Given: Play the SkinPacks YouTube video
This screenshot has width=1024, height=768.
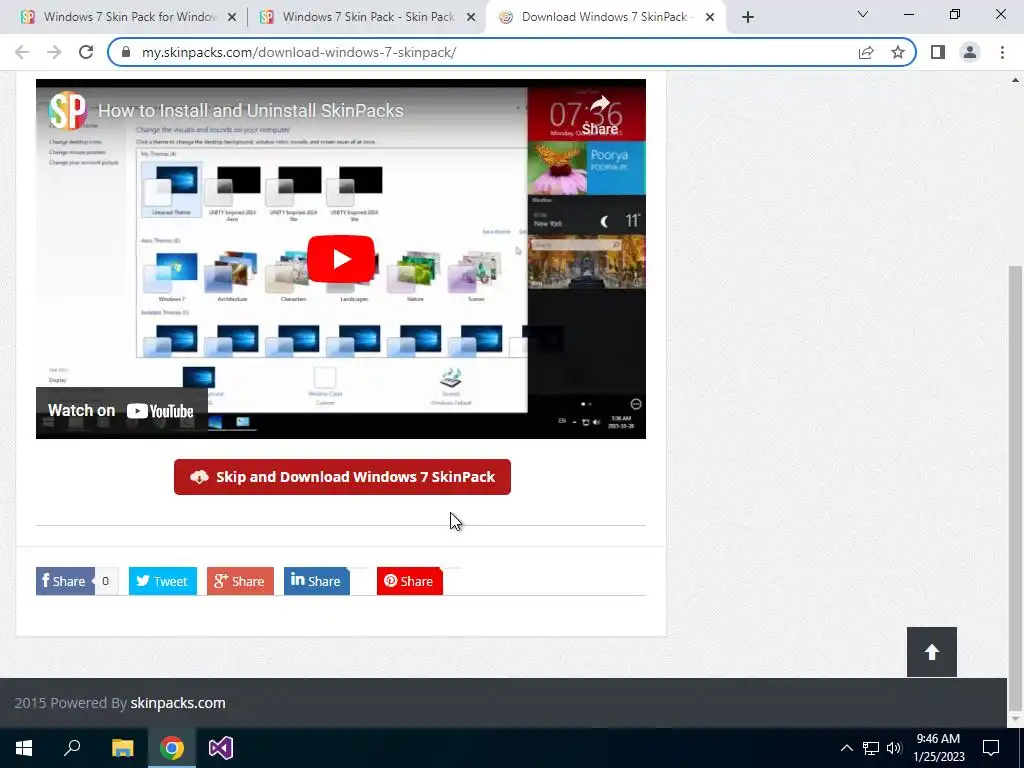Looking at the screenshot, I should coord(341,259).
